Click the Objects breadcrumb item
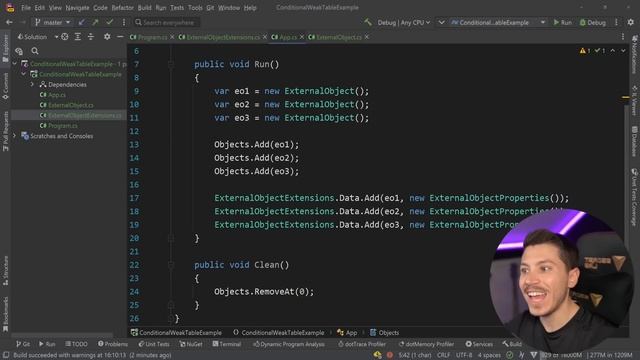 384,333
